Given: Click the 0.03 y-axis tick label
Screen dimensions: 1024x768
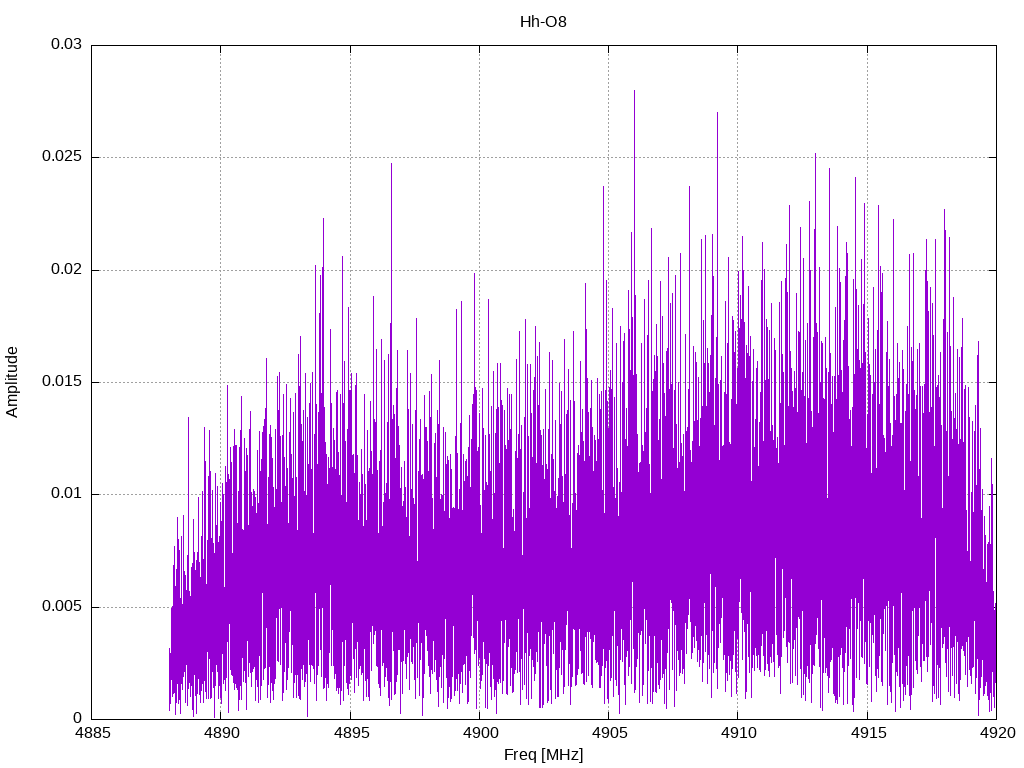Looking at the screenshot, I should pyautogui.click(x=67, y=44).
